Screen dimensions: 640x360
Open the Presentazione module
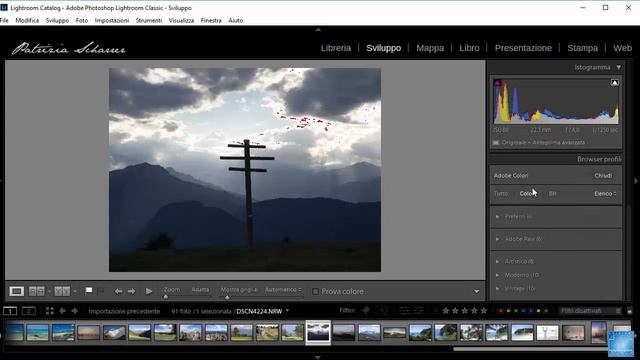[x=523, y=48]
